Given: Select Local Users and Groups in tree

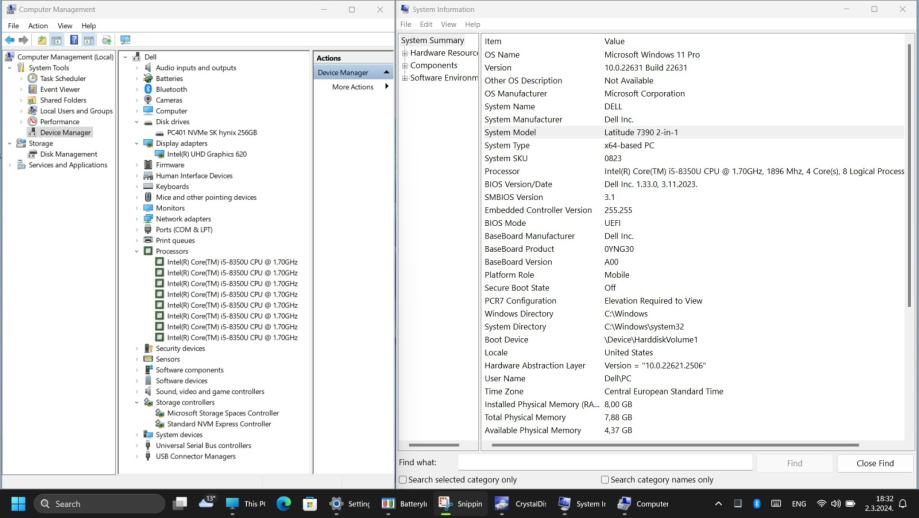Looking at the screenshot, I should (76, 111).
